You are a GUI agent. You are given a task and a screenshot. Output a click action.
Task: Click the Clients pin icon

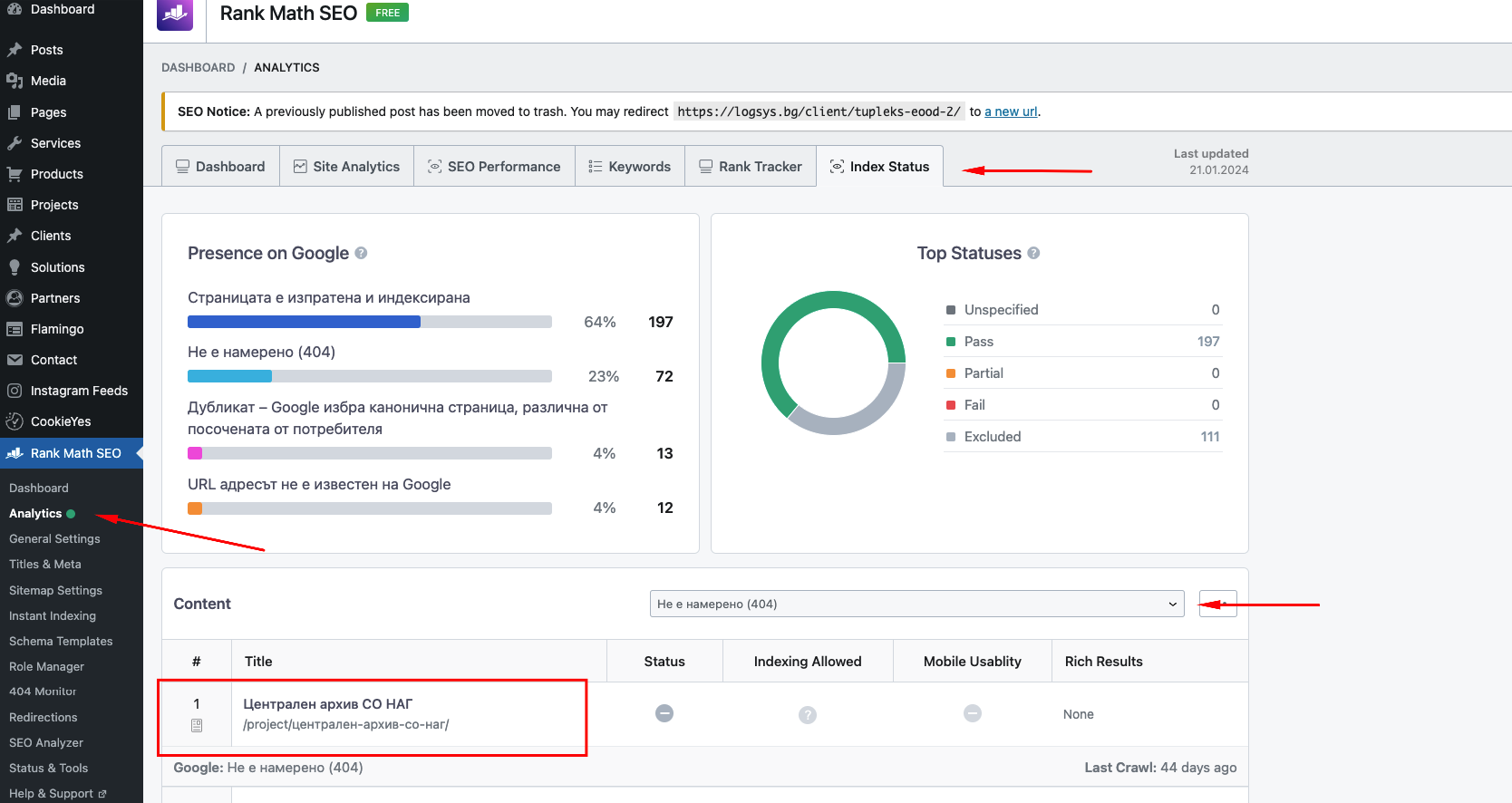tap(15, 236)
